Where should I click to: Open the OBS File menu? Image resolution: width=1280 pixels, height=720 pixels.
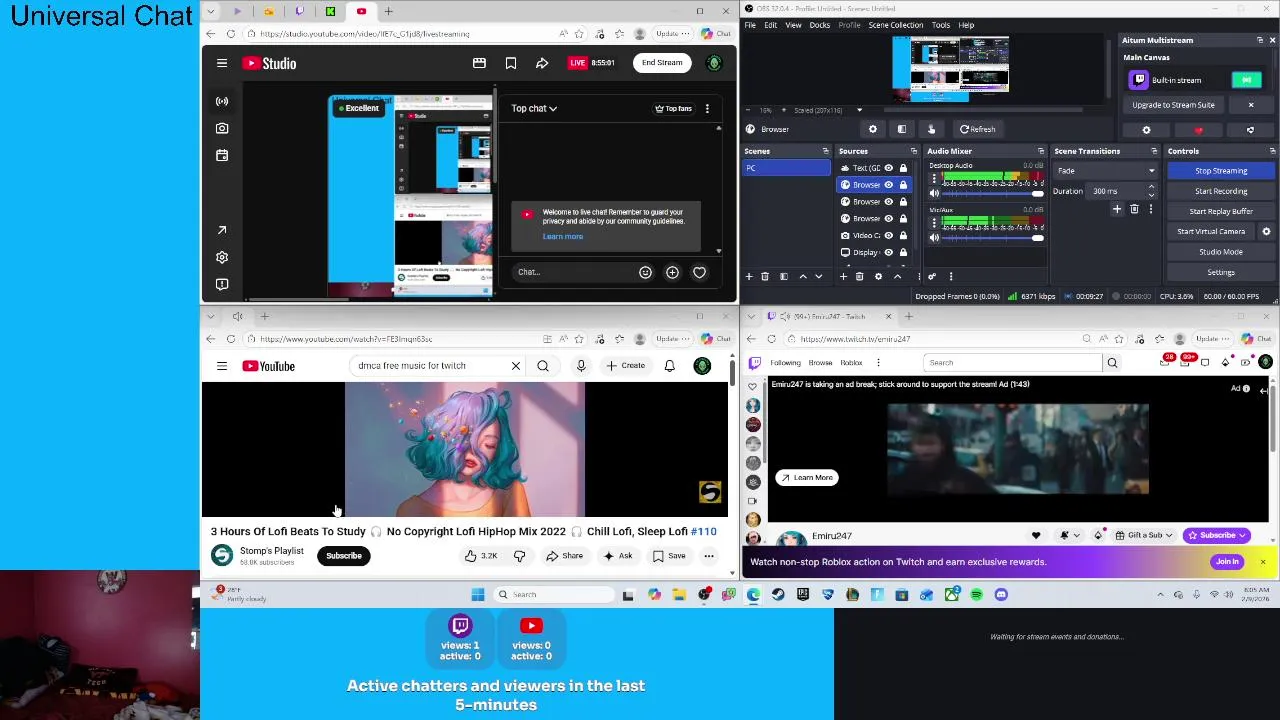coord(750,25)
